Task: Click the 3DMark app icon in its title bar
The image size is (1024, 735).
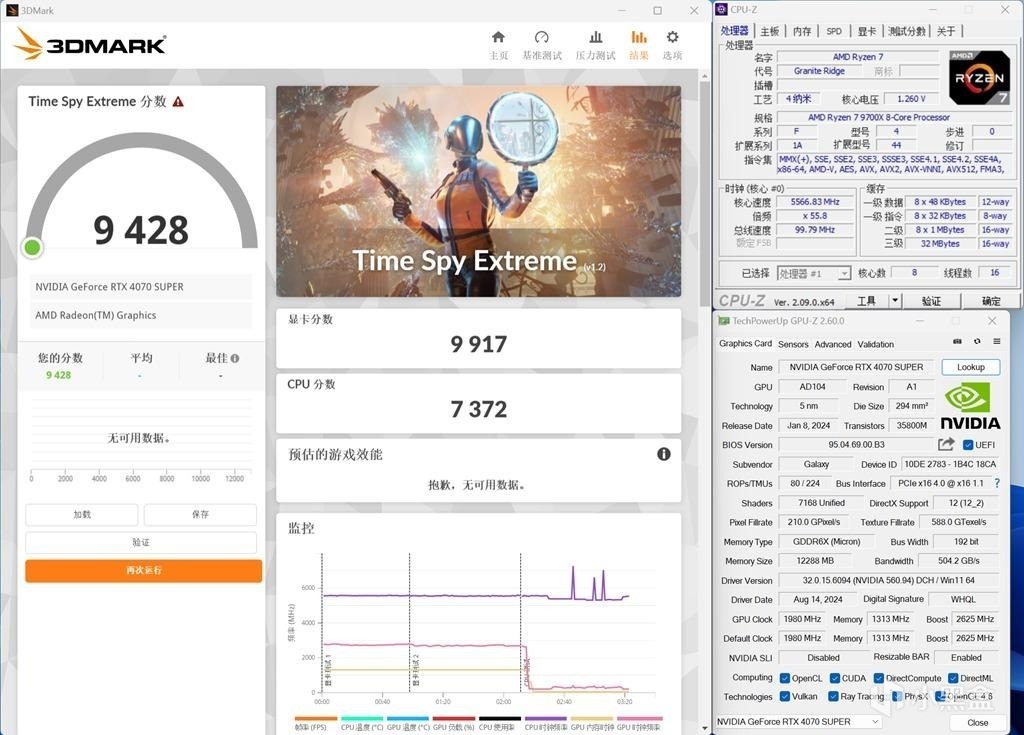Action: point(12,10)
